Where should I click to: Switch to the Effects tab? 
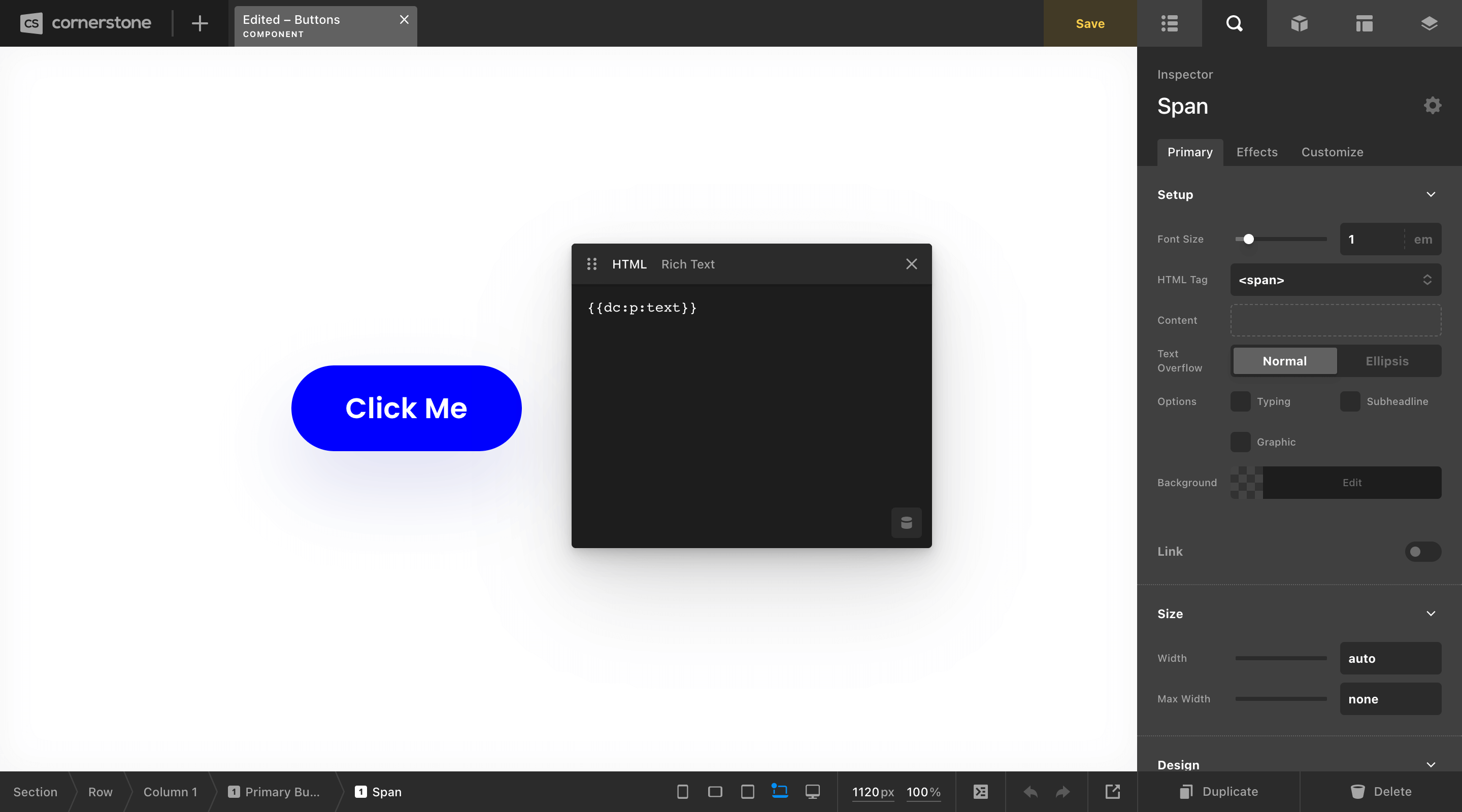1256,152
